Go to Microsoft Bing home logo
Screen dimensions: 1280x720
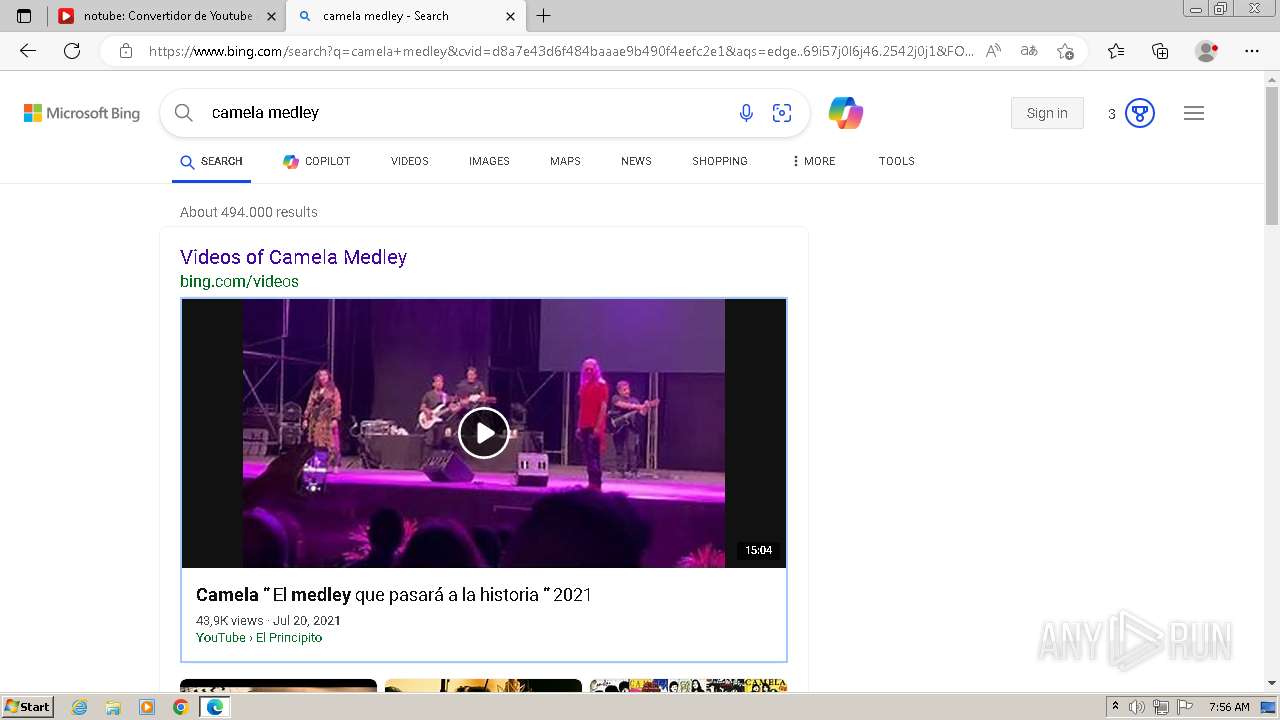82,113
